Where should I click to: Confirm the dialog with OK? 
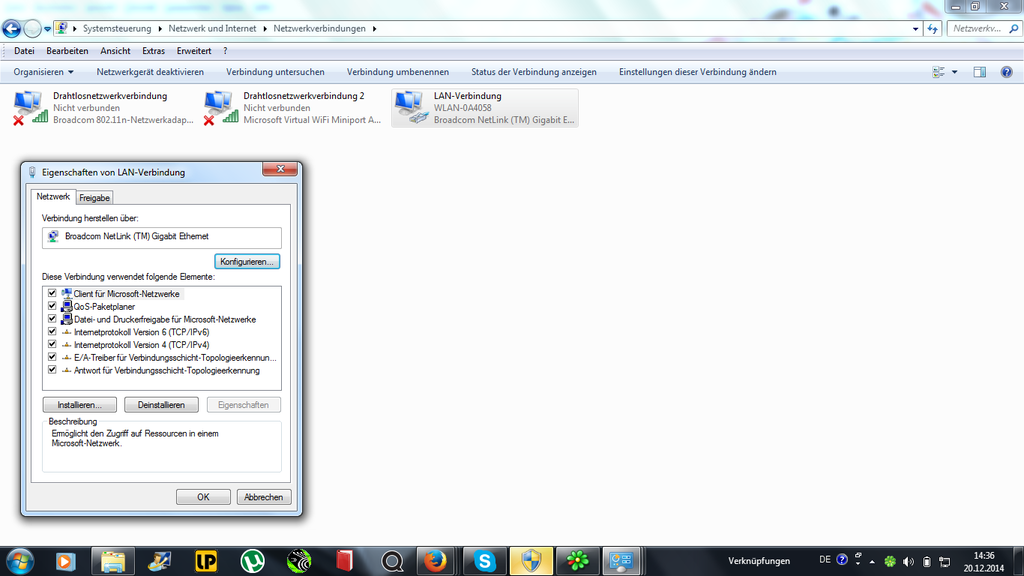(203, 497)
